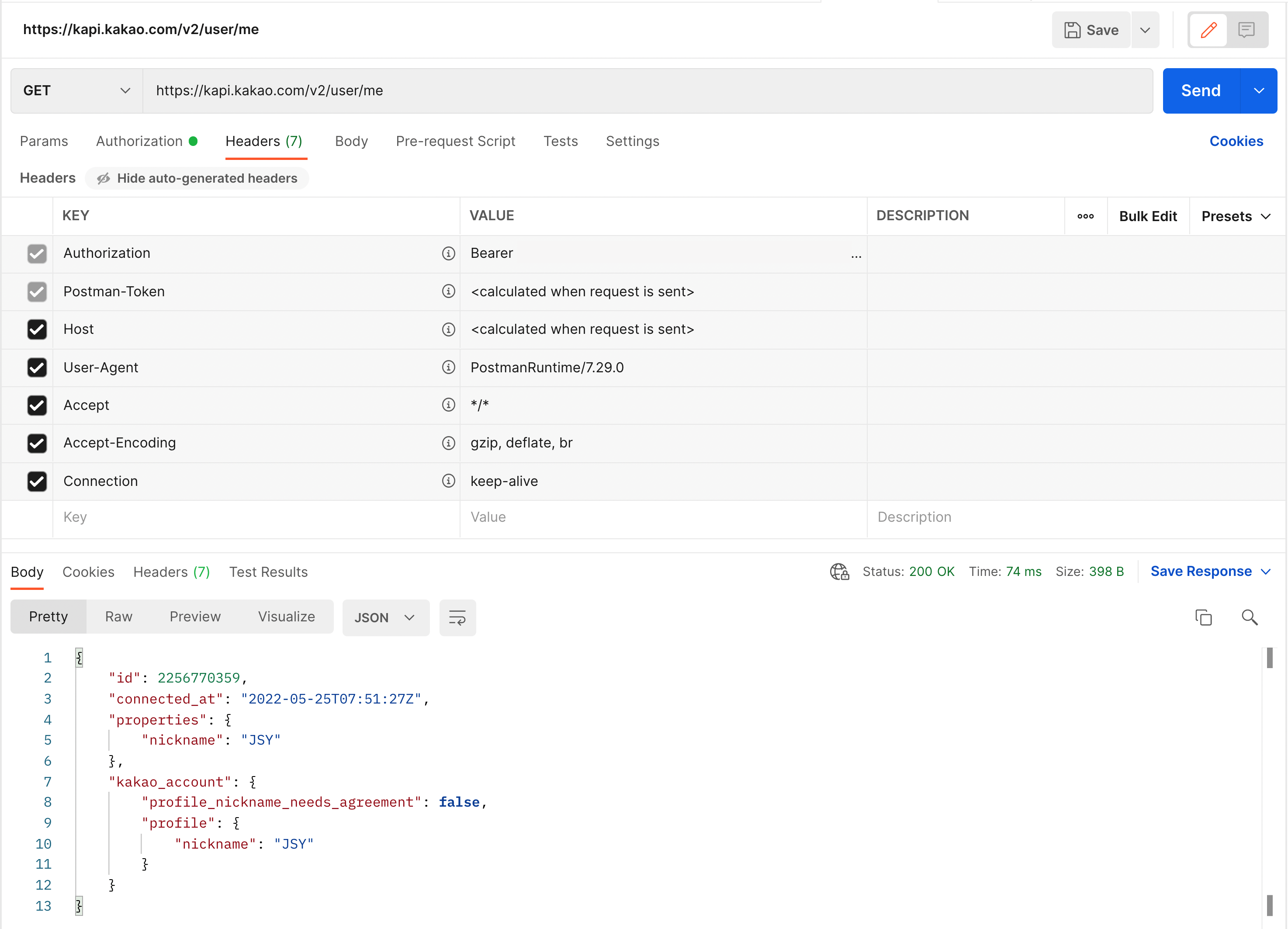Uncheck the Connection header
The image size is (1288, 929).
click(37, 482)
